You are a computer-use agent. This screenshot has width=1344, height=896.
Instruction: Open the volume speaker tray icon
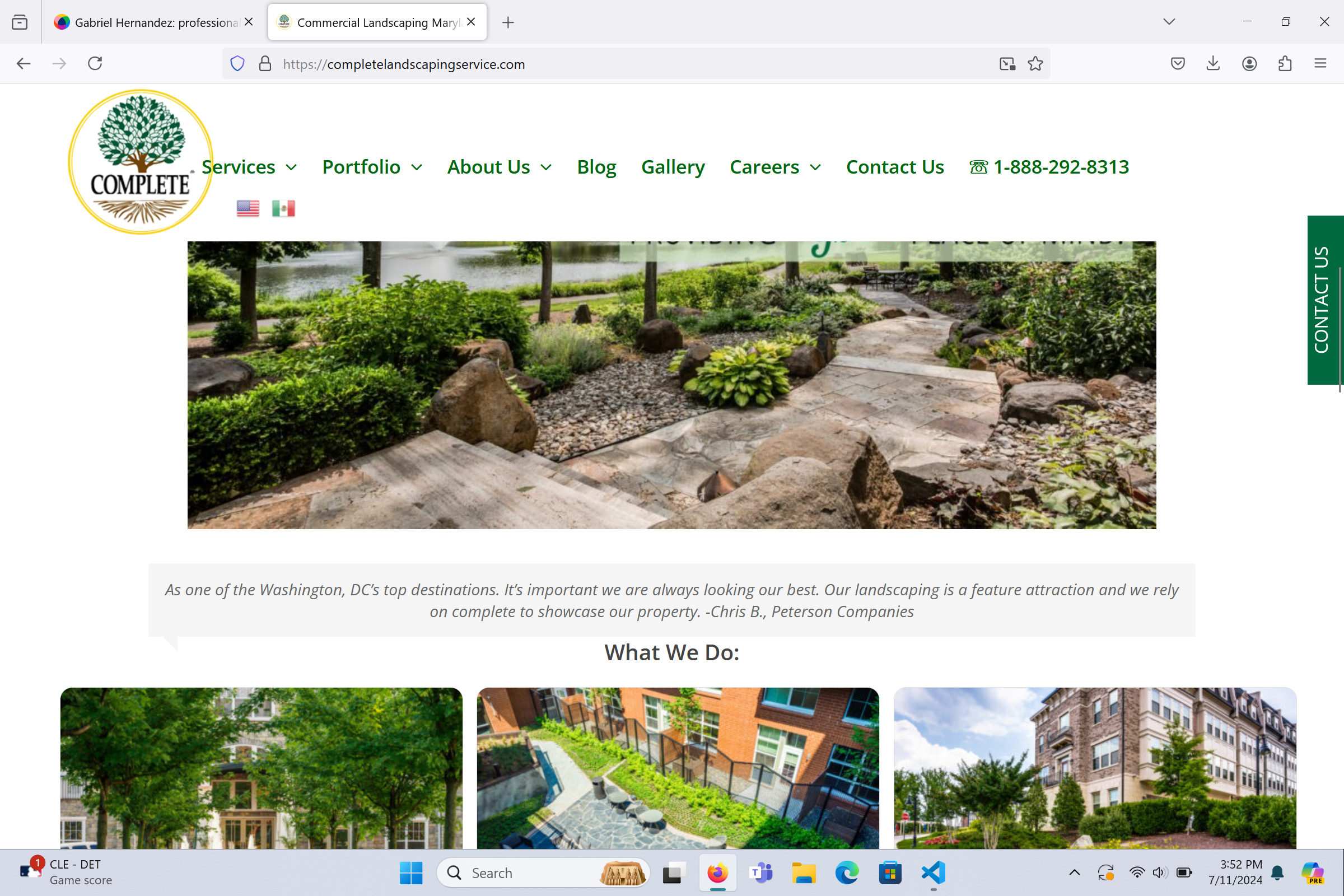point(1159,872)
